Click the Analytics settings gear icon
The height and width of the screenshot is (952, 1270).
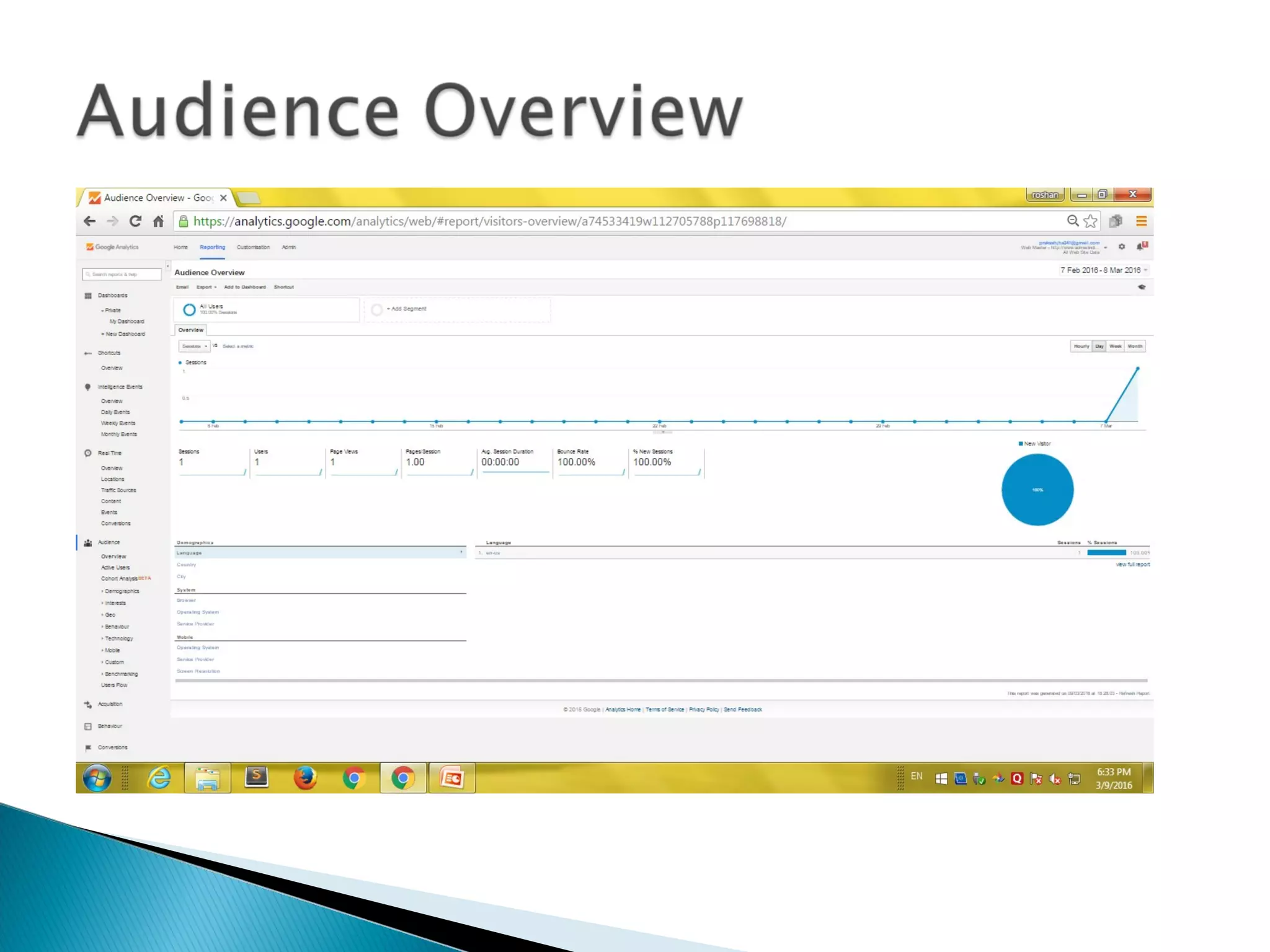pyautogui.click(x=1122, y=247)
